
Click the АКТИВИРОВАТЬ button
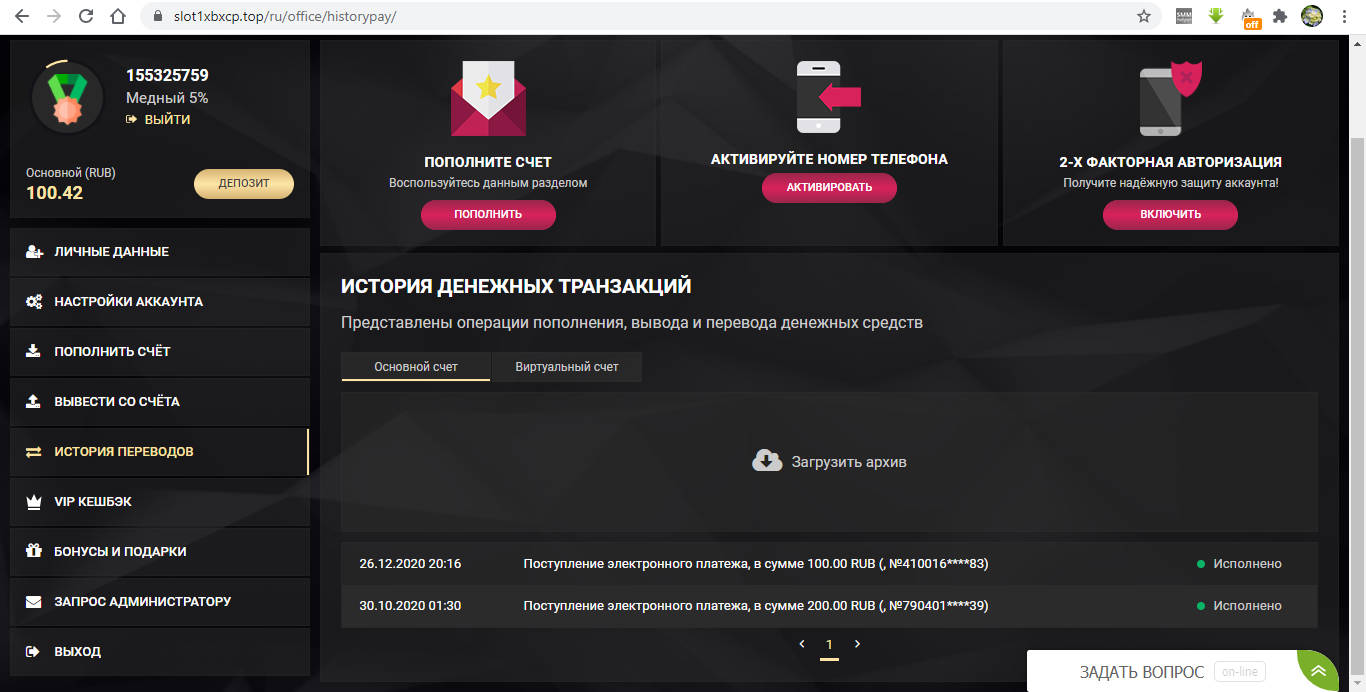(829, 187)
